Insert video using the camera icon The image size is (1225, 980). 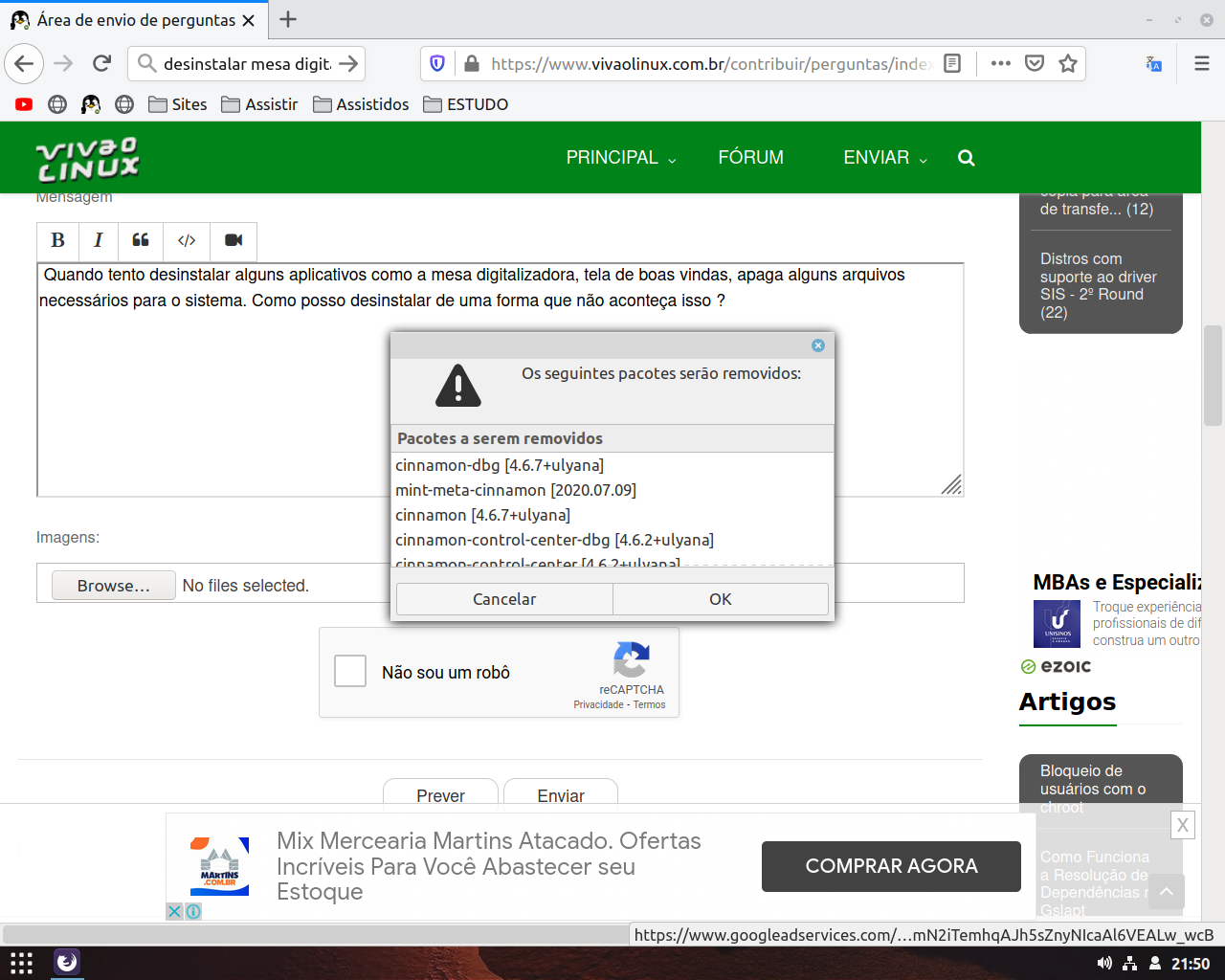(x=234, y=240)
